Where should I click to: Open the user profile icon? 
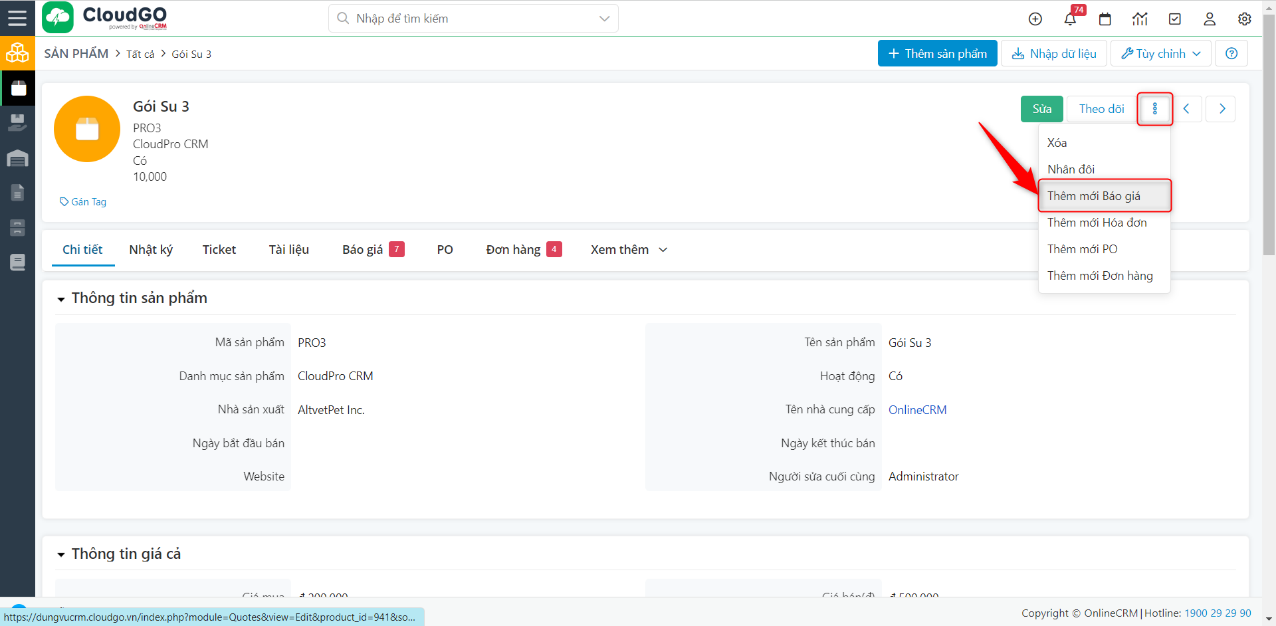click(1209, 19)
